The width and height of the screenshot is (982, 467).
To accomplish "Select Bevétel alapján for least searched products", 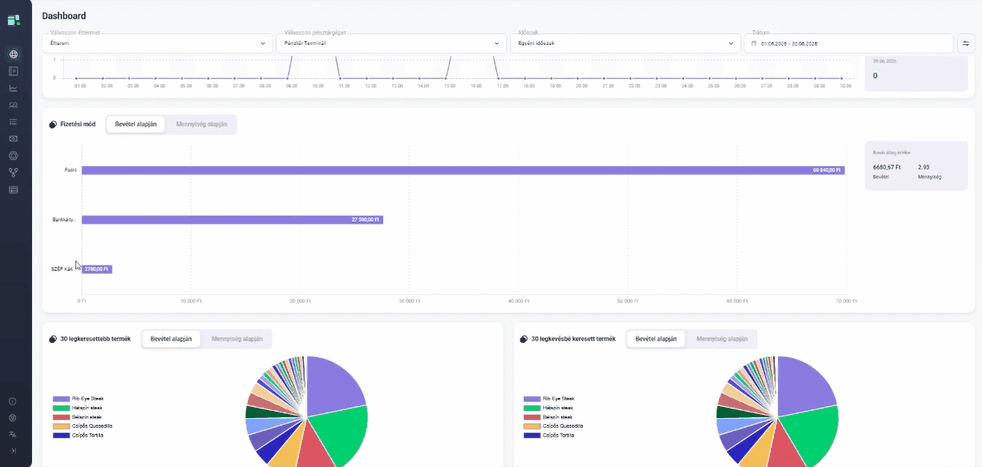I will pyautogui.click(x=656, y=339).
